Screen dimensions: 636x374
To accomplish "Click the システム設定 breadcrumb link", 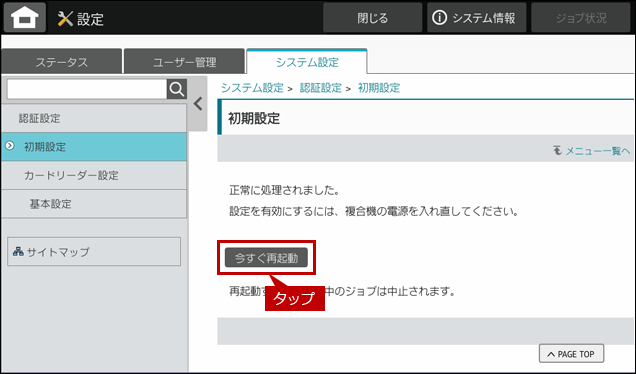I will tap(252, 88).
